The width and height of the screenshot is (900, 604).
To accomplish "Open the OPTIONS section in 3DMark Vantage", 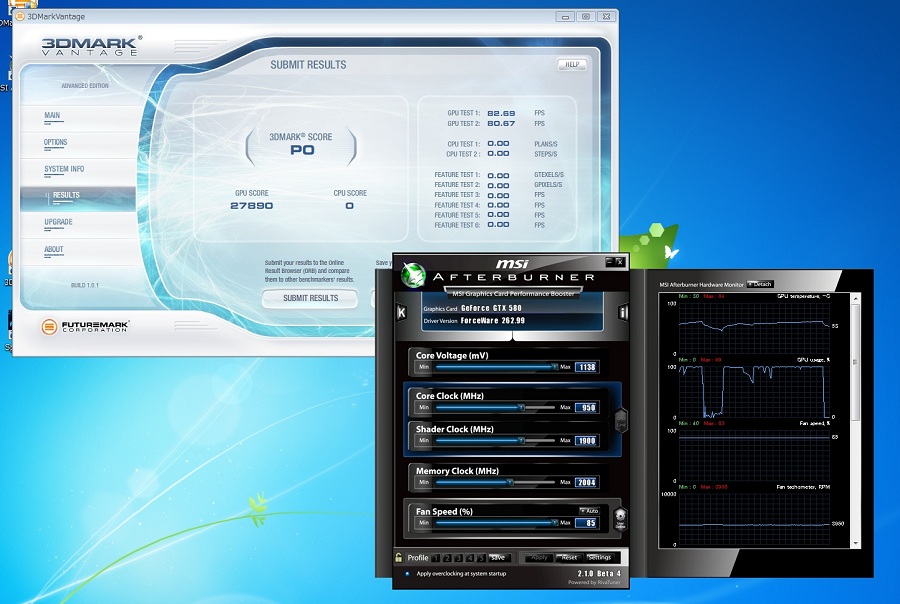I will tap(56, 142).
